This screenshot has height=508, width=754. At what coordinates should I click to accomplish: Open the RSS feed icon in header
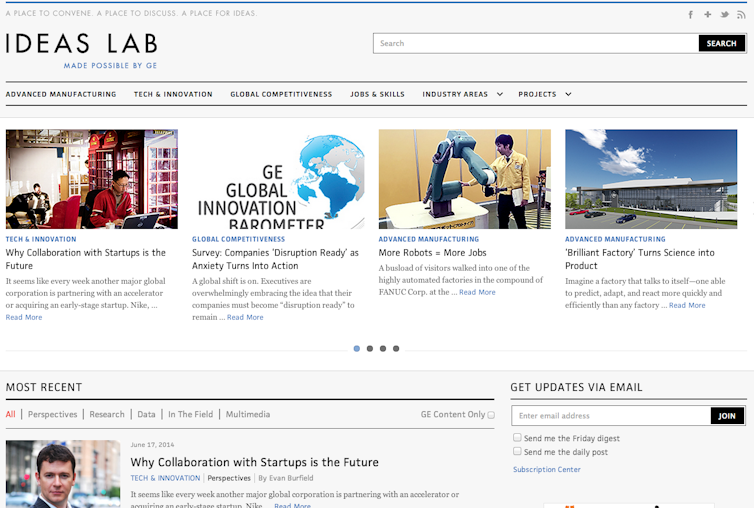(x=741, y=14)
